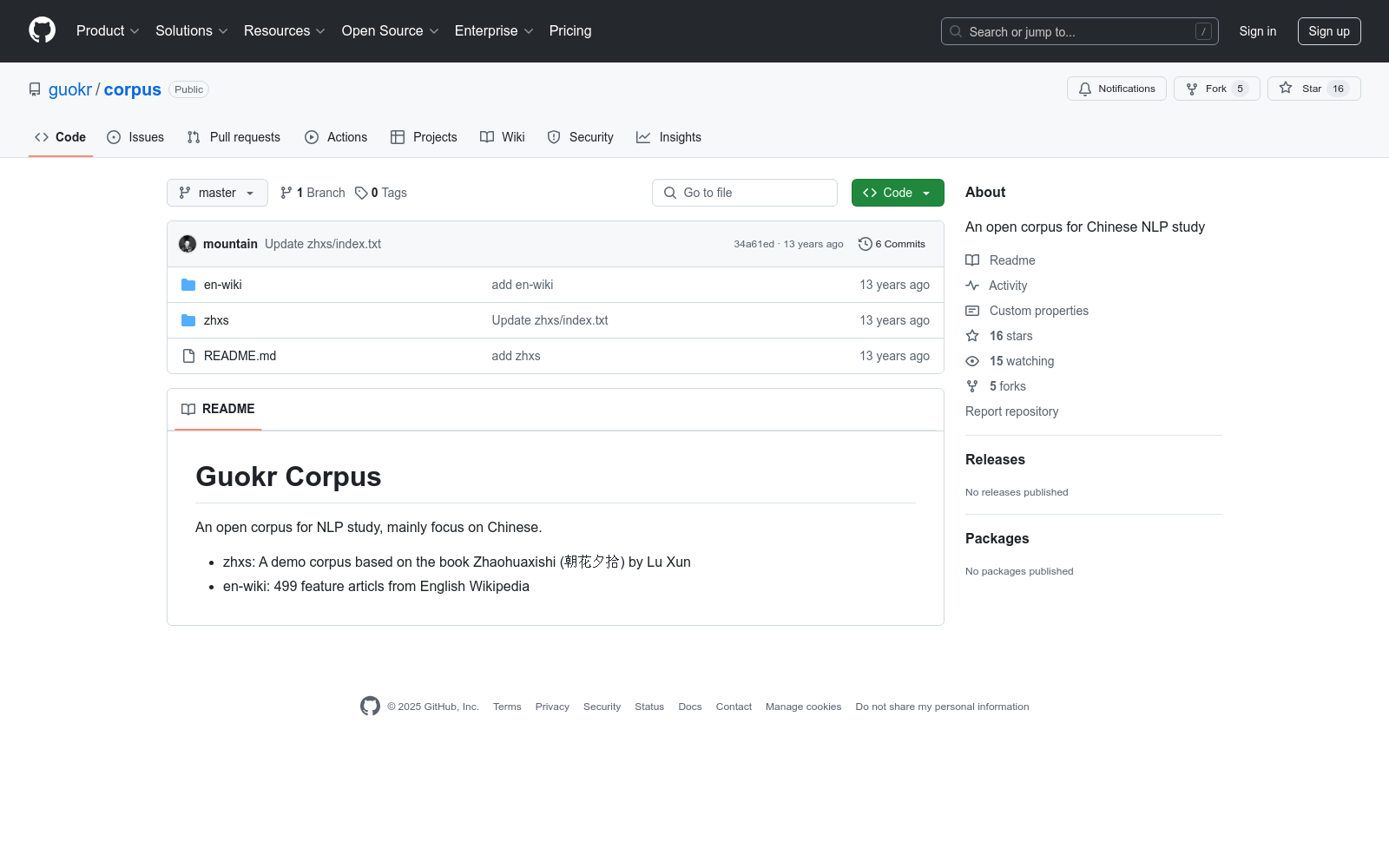Open the repository Security tab
This screenshot has width=1389, height=868.
pyautogui.click(x=581, y=137)
